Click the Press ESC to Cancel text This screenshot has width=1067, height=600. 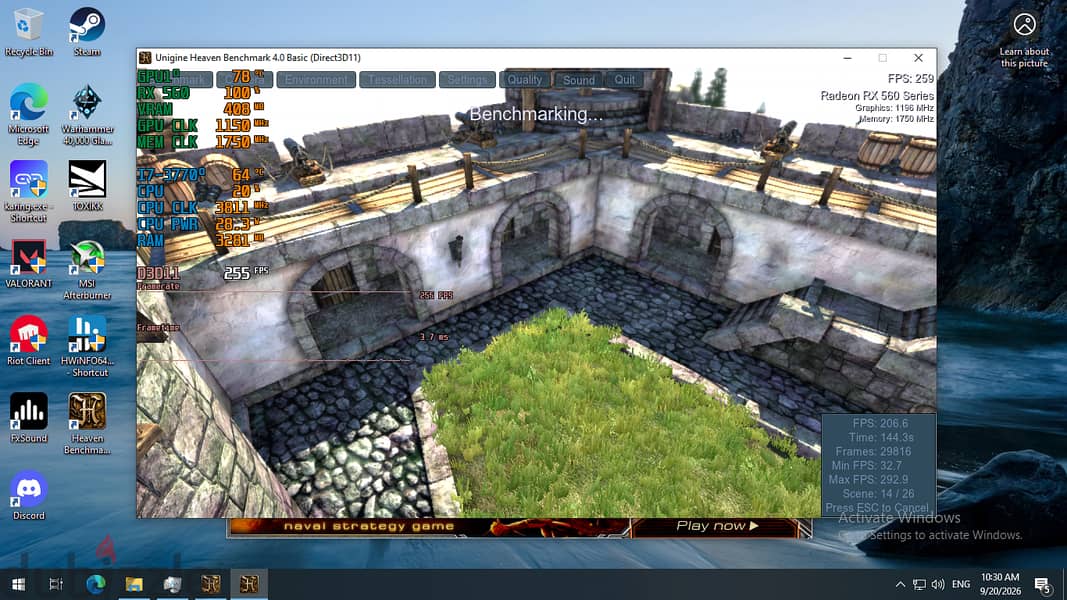(x=876, y=507)
